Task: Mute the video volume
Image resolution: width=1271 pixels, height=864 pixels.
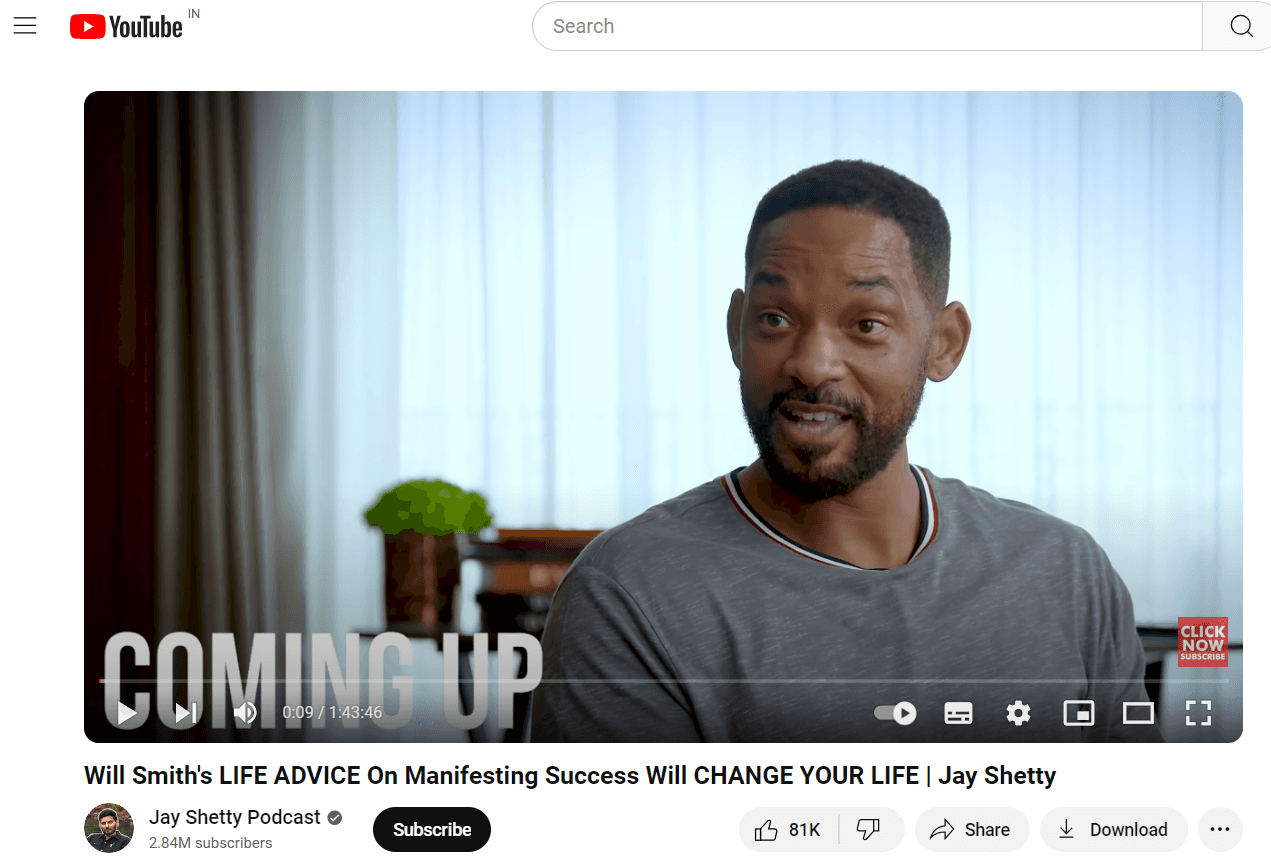Action: [x=245, y=713]
